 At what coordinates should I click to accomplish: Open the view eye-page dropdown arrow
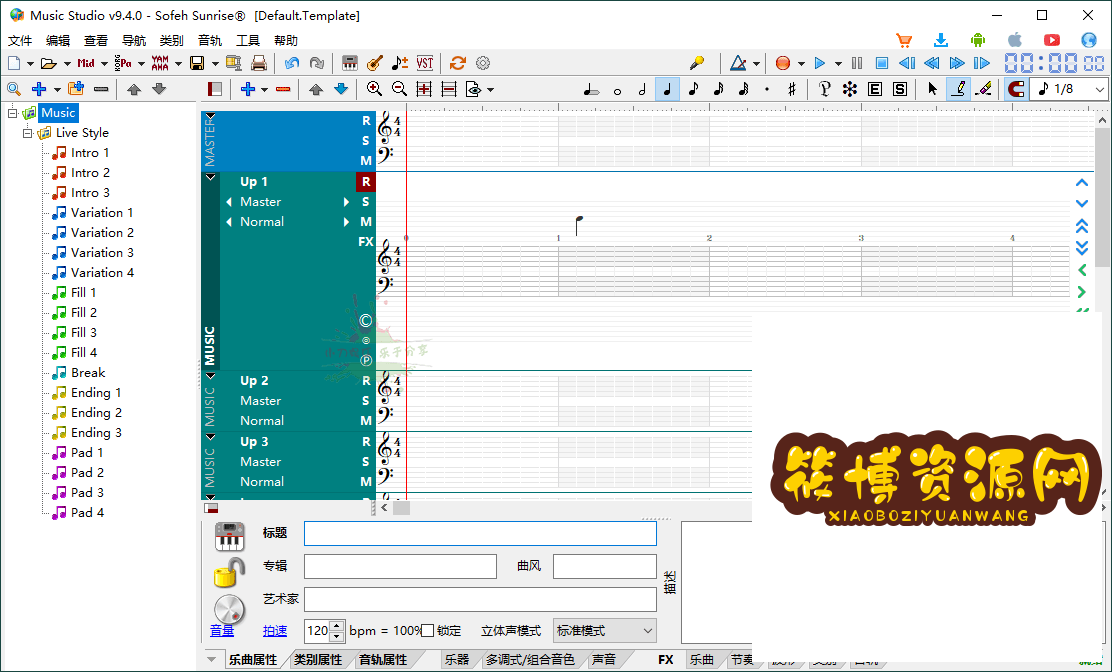tap(490, 89)
